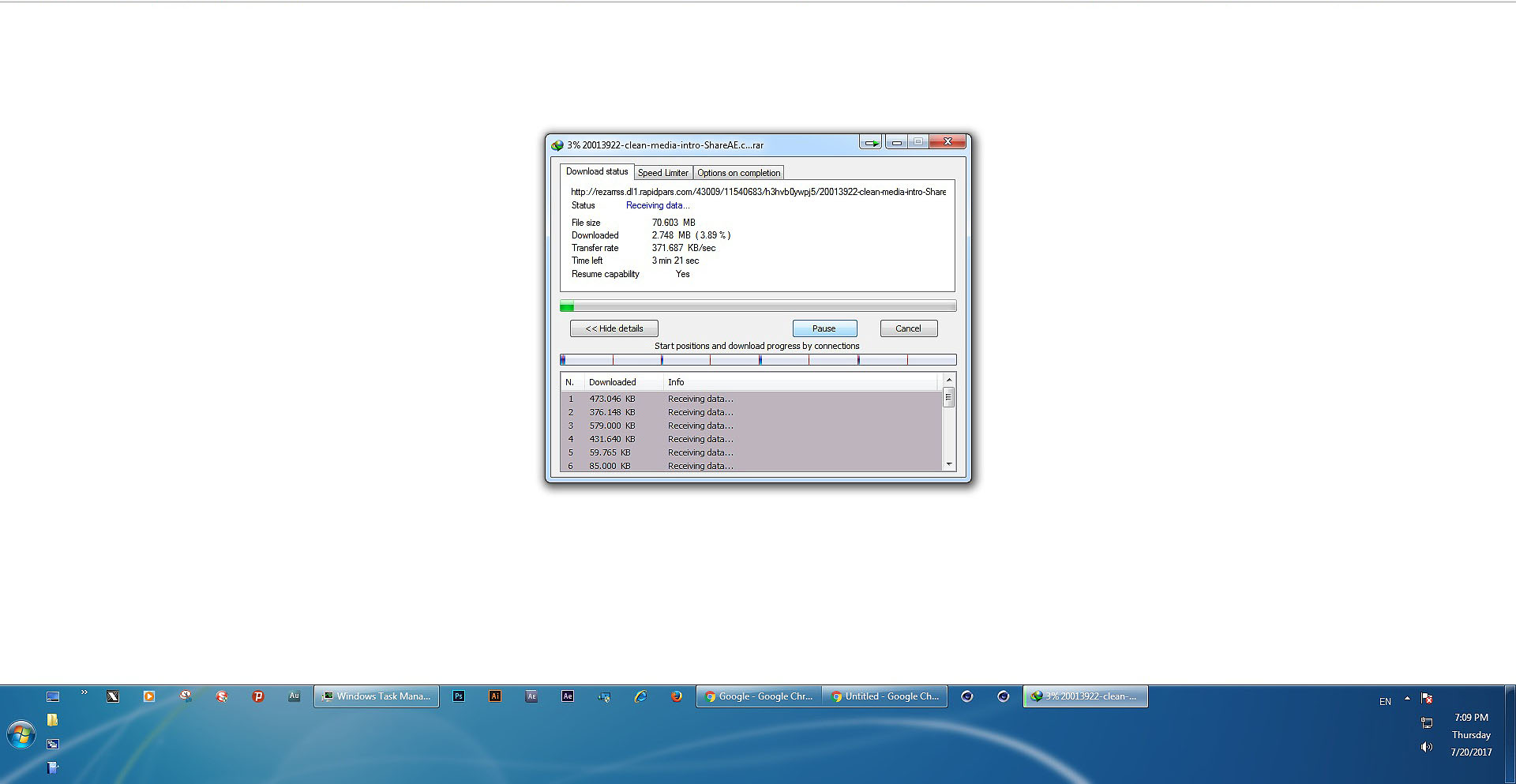Switch to Windows Task Manager taskbar button
This screenshot has width=1516, height=784.
(x=377, y=696)
